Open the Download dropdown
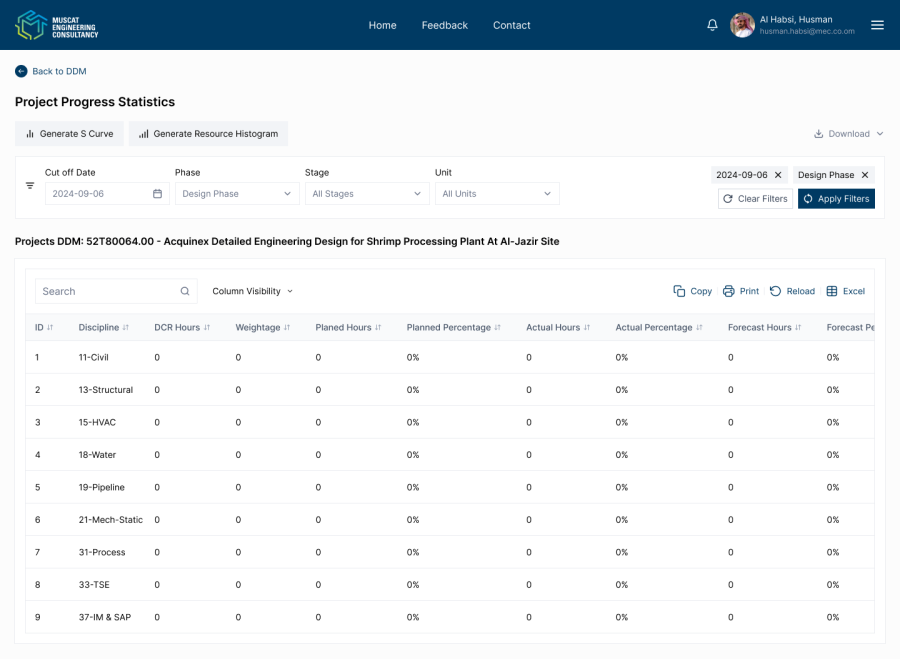 [x=848, y=134]
